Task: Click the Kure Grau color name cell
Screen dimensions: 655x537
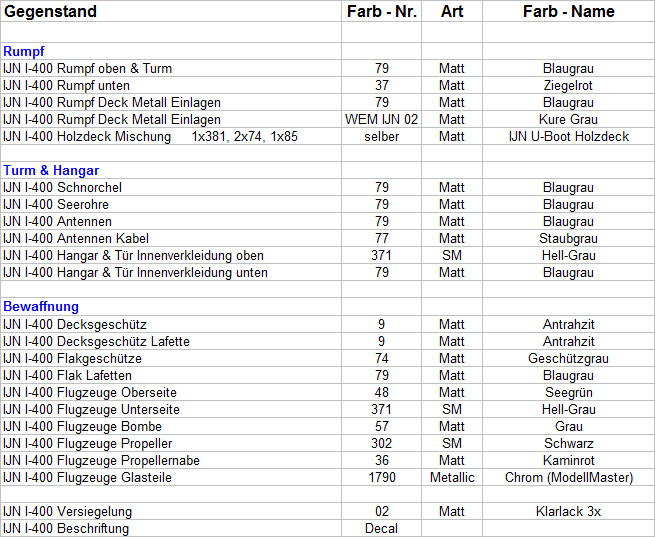Action: click(x=568, y=120)
